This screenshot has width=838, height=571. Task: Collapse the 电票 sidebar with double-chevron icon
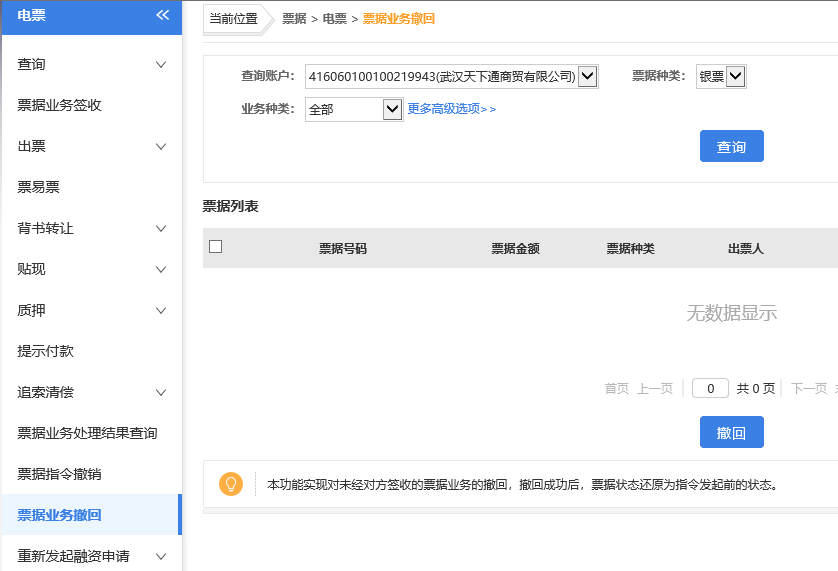click(162, 15)
